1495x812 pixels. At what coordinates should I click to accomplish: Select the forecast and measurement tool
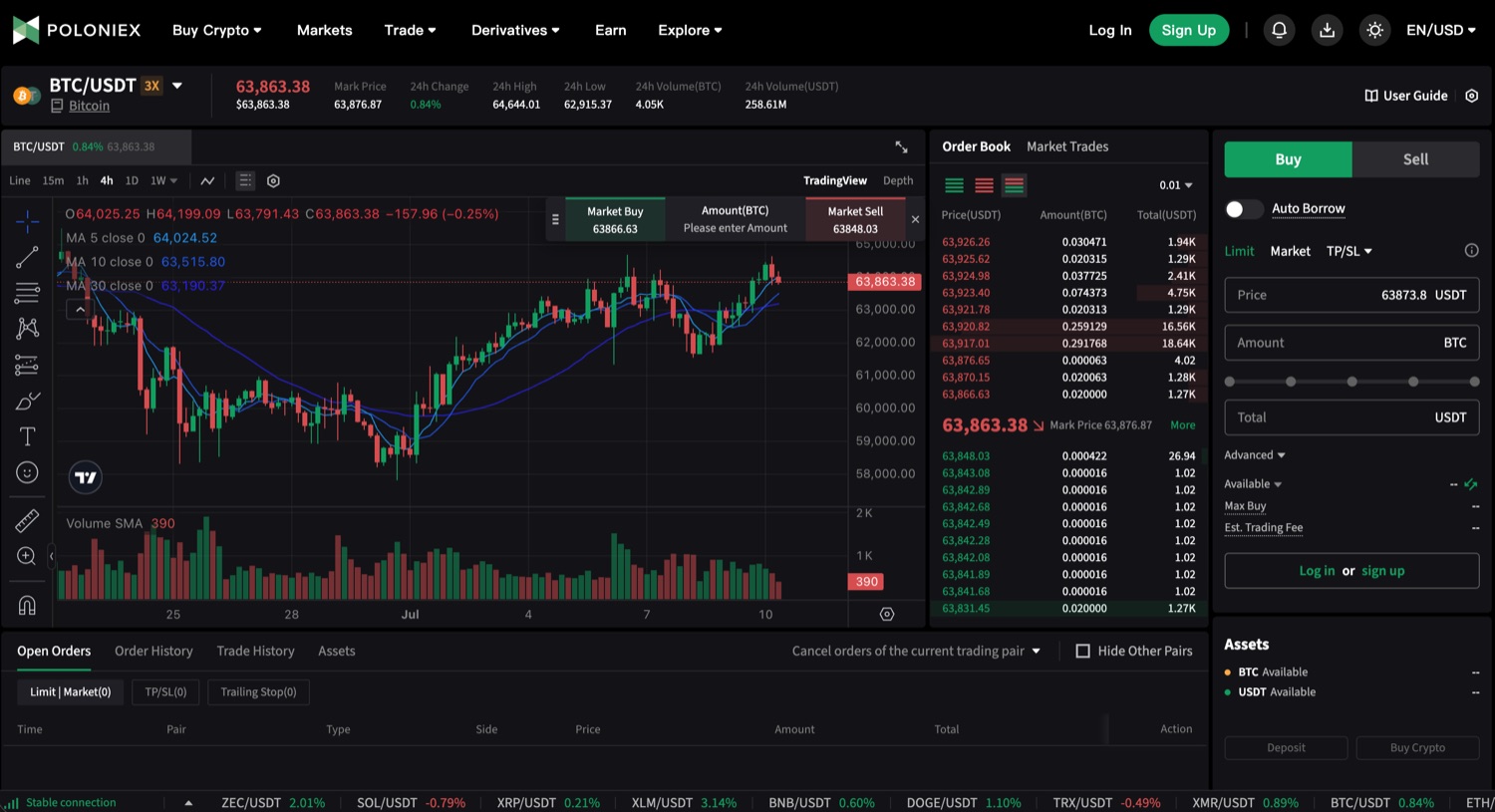click(x=27, y=366)
